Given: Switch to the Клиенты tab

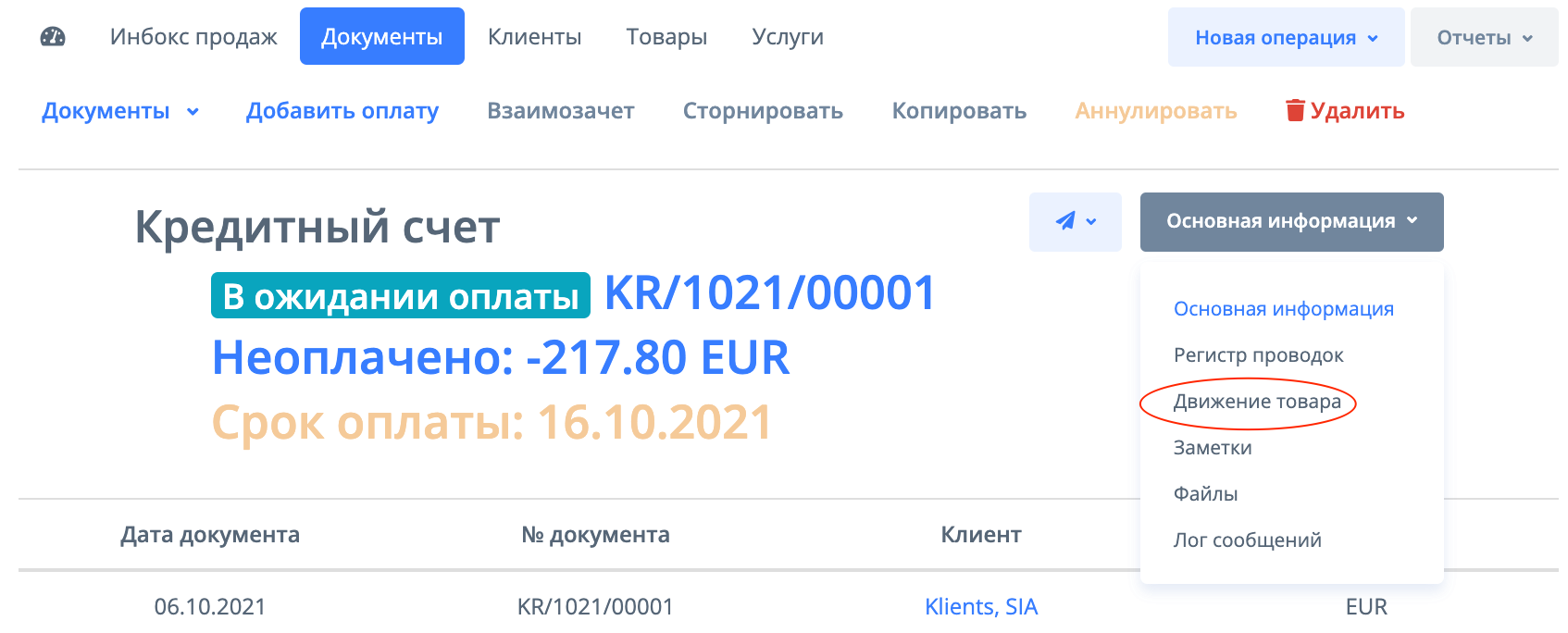Looking at the screenshot, I should pyautogui.click(x=534, y=37).
